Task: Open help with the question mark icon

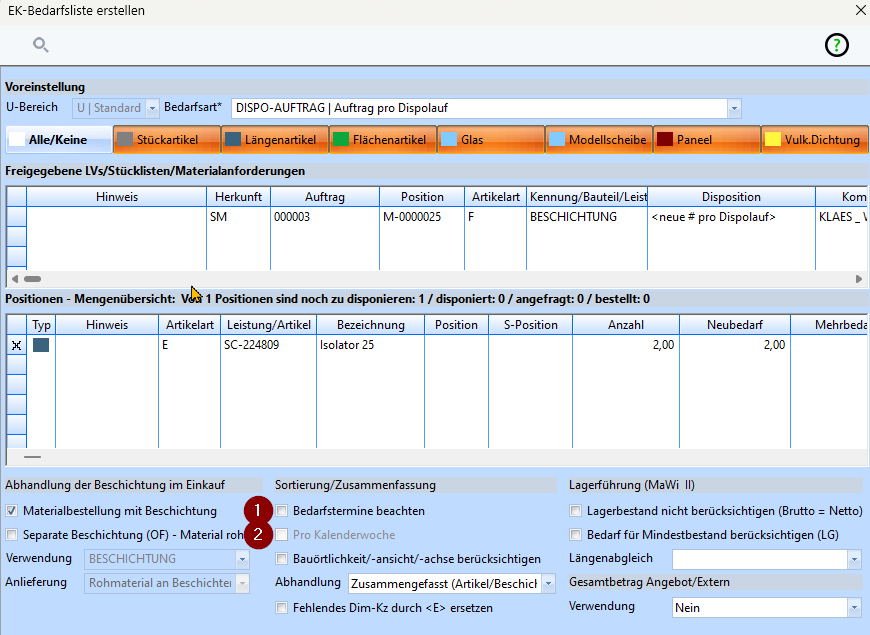Action: click(x=836, y=45)
